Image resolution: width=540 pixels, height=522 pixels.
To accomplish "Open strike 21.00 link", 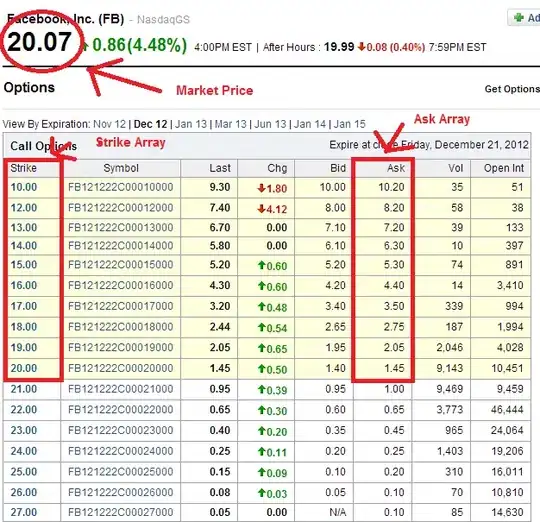I will tap(23, 389).
